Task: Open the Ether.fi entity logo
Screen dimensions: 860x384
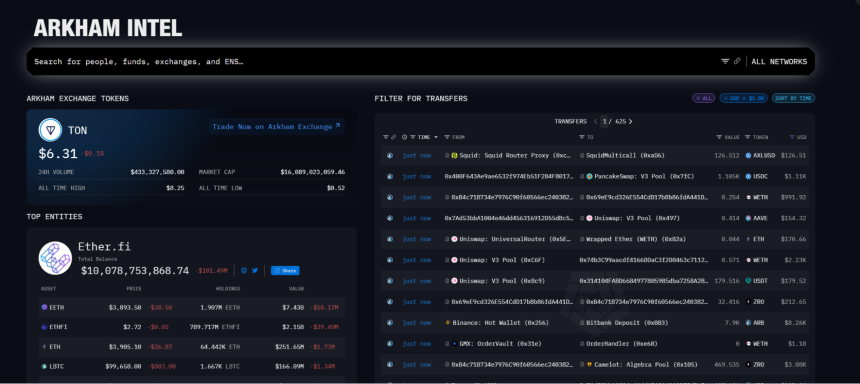Action: coord(55,258)
